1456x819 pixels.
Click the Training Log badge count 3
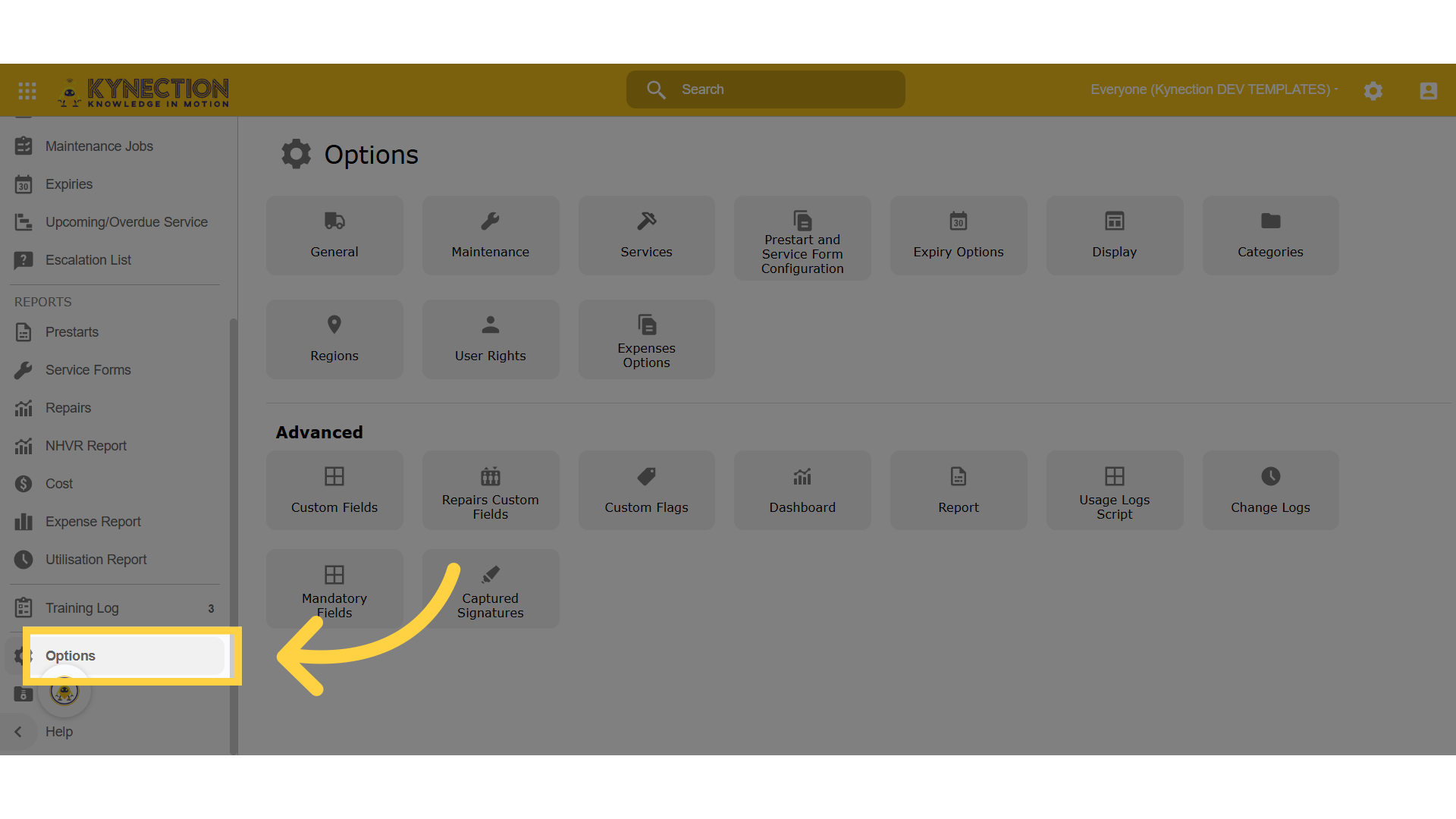[x=211, y=608]
